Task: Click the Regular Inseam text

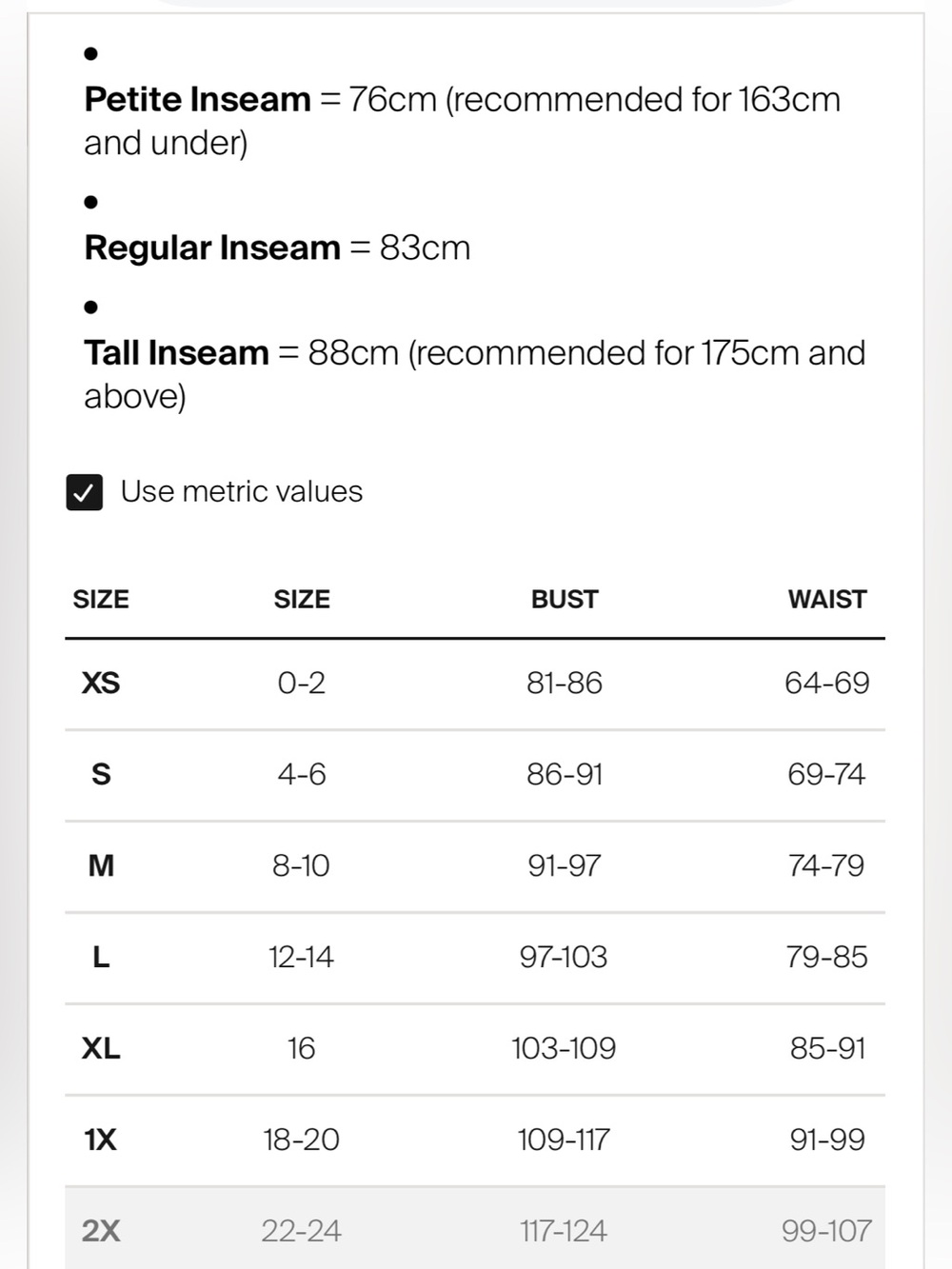Action: pyautogui.click(x=212, y=248)
